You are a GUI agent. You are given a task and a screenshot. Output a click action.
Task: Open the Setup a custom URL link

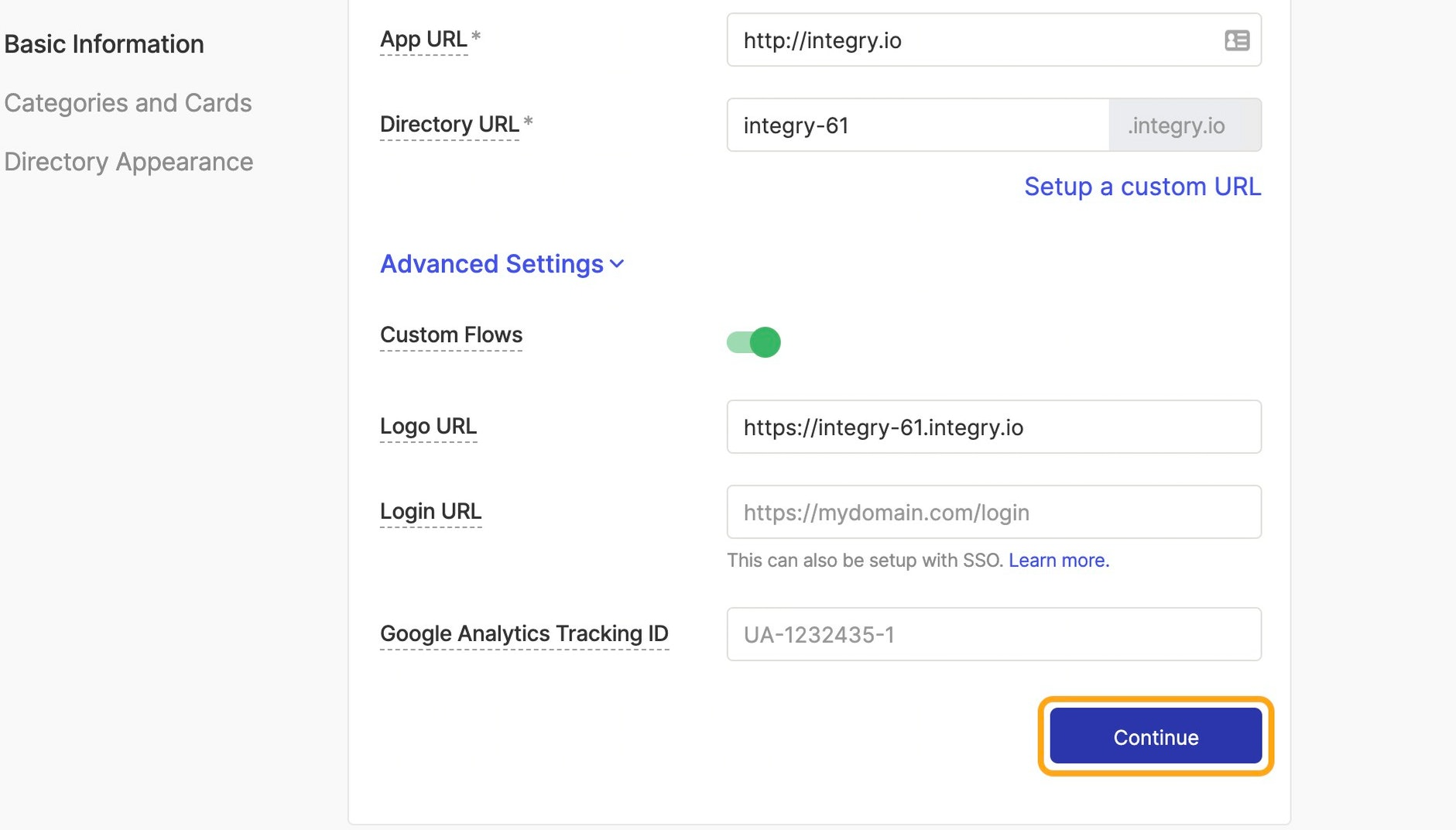click(1143, 187)
